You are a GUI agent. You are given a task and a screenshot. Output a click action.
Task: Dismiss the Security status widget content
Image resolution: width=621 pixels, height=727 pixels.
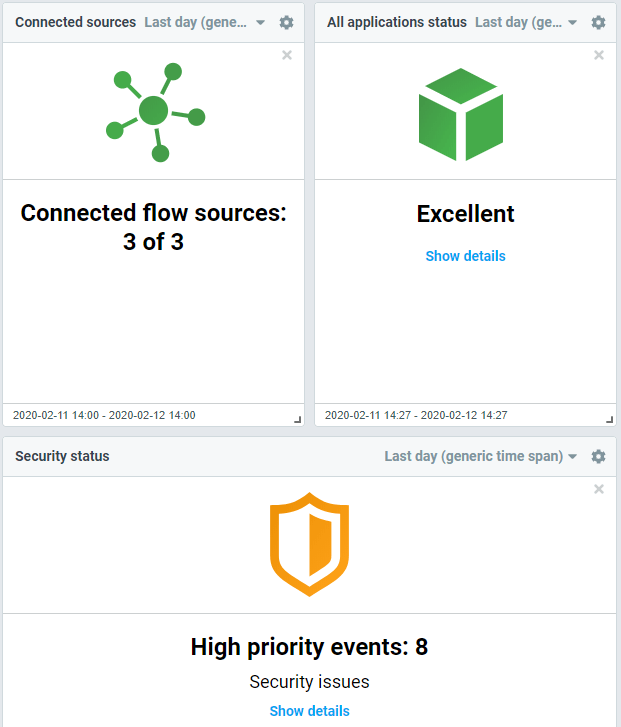(599, 489)
